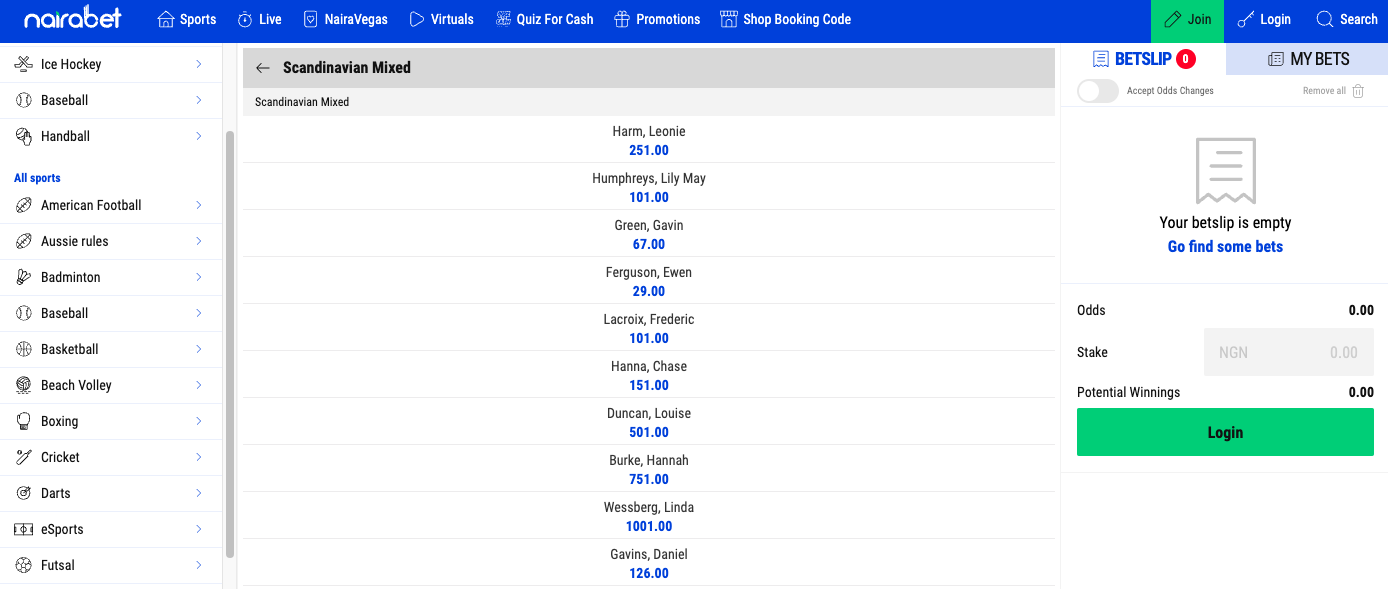The width and height of the screenshot is (1388, 589).
Task: Click the Ice Hockey sport icon
Action: [x=23, y=64]
